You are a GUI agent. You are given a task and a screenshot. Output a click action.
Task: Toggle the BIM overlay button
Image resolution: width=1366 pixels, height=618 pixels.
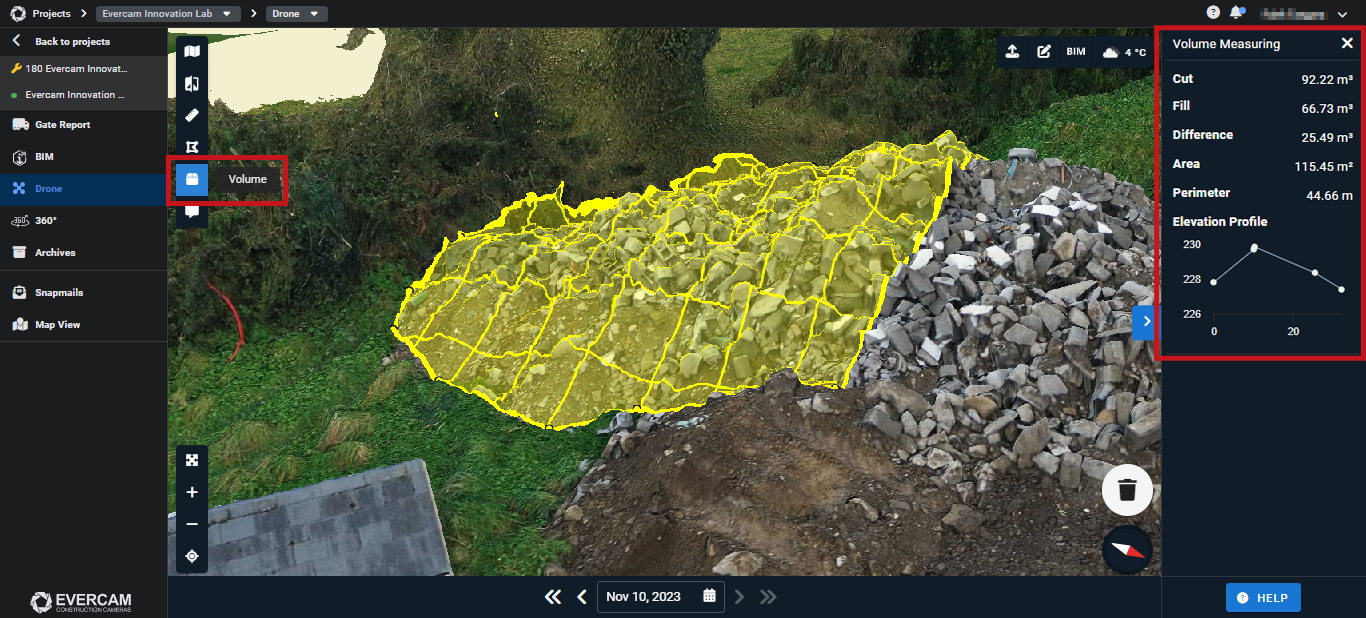[x=1076, y=52]
